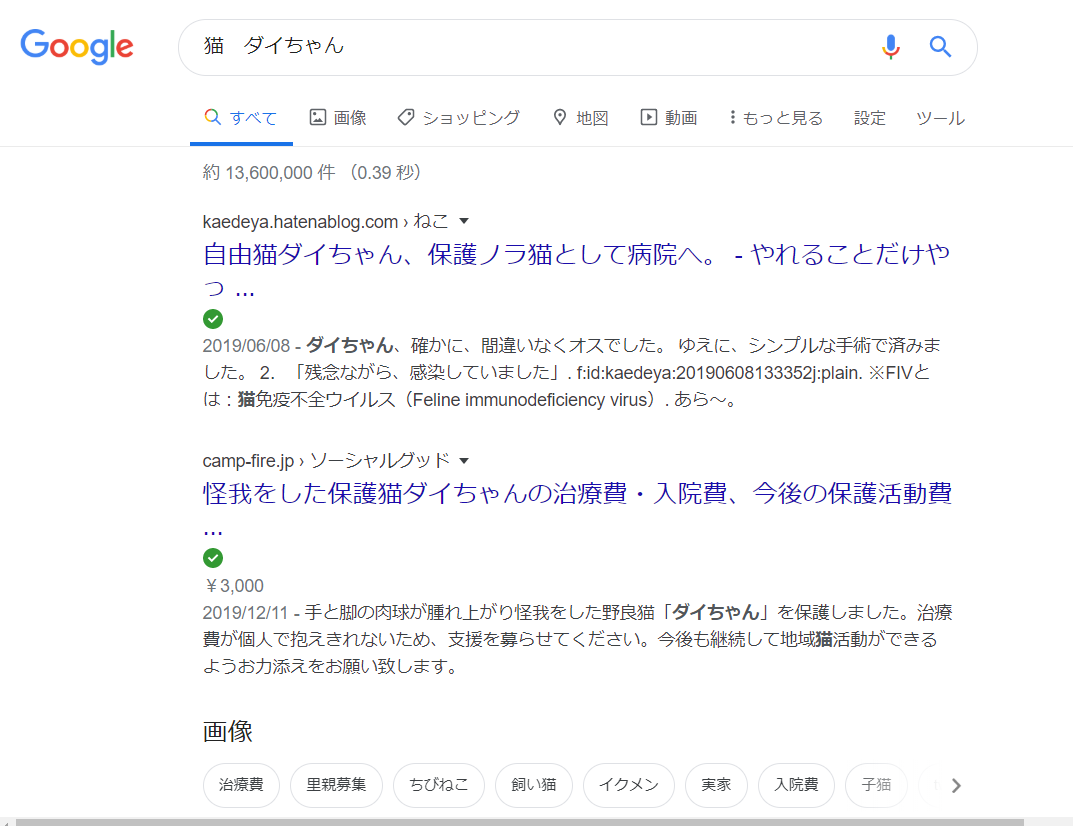
Task: Click the kaedeya.hatenablog.com › ねこ breadcrumb
Action: click(x=326, y=221)
